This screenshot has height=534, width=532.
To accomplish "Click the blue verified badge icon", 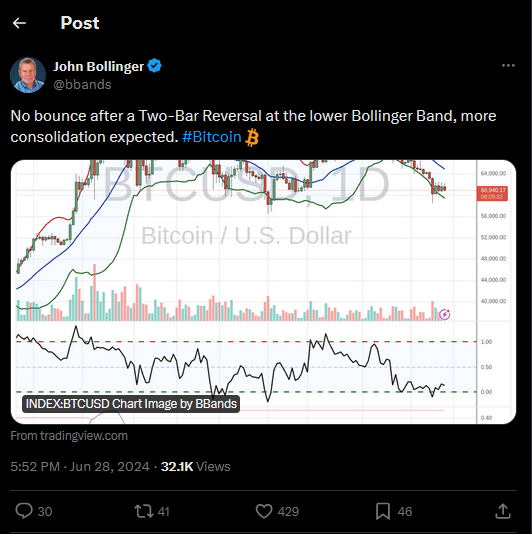I will click(x=154, y=66).
